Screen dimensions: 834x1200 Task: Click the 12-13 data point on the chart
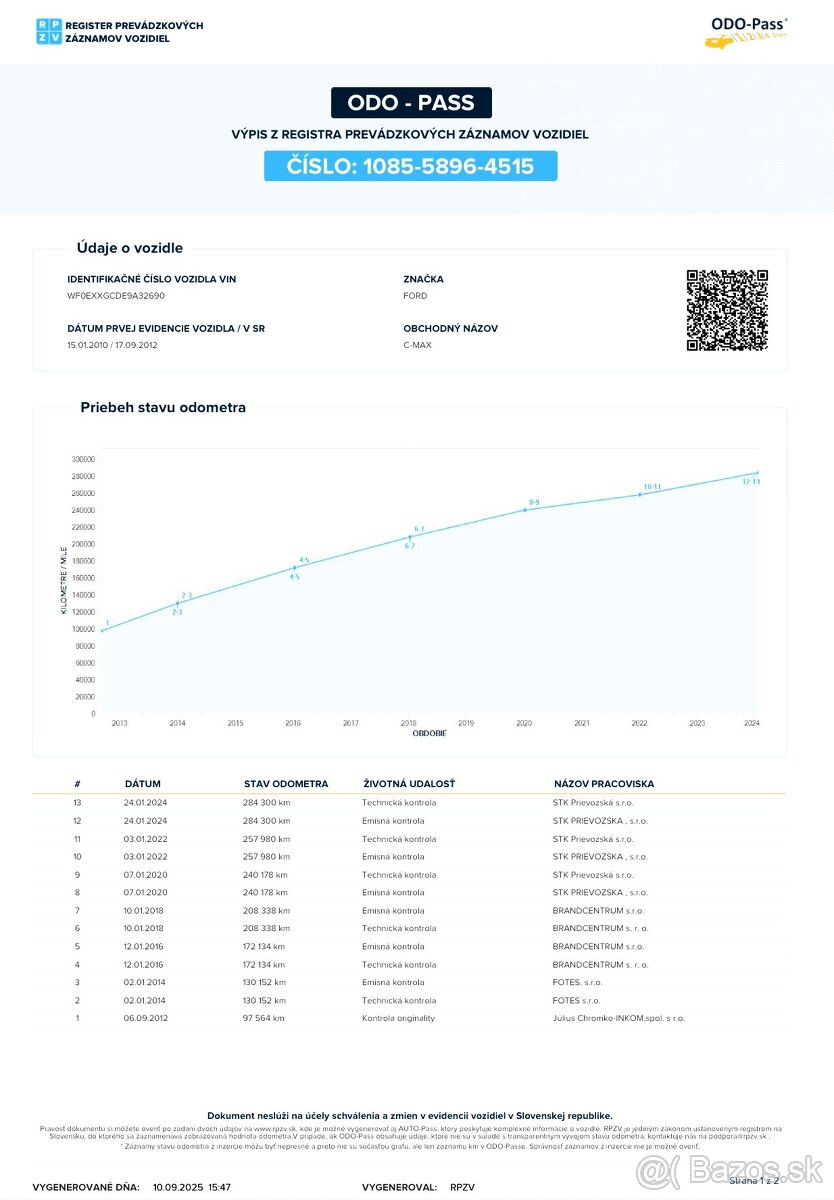click(757, 473)
